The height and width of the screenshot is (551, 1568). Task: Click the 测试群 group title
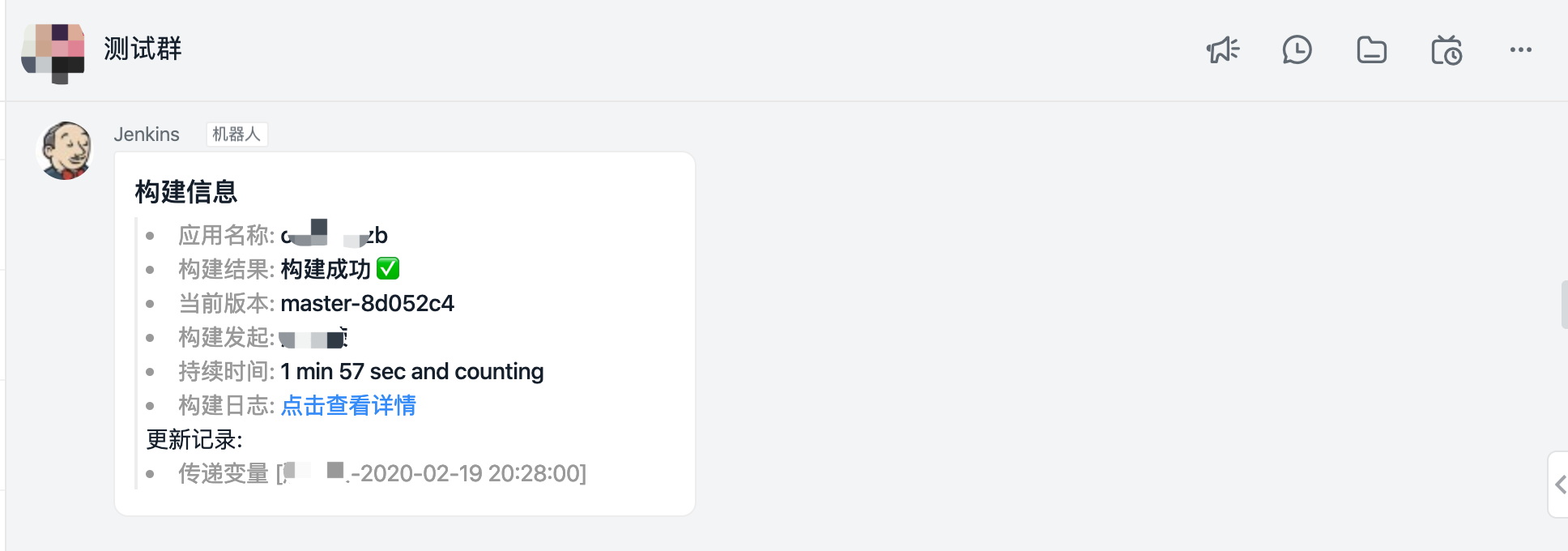[143, 49]
